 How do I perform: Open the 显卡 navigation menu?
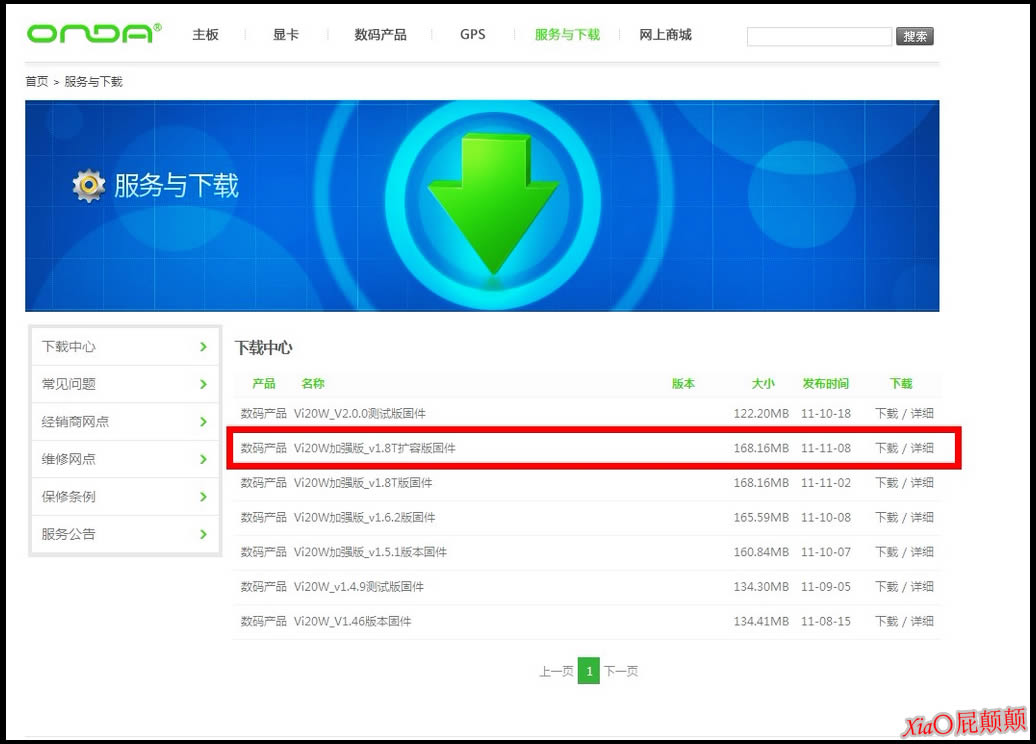[285, 35]
